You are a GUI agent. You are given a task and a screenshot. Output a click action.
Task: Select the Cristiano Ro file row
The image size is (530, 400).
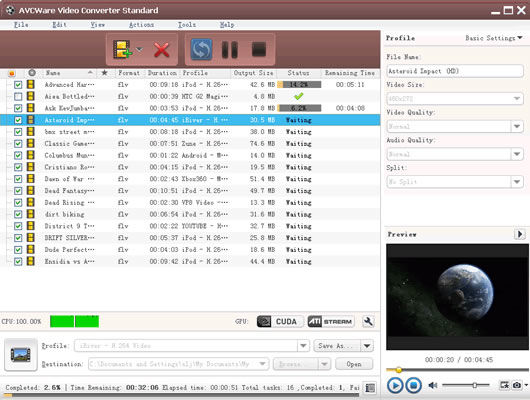(x=190, y=167)
